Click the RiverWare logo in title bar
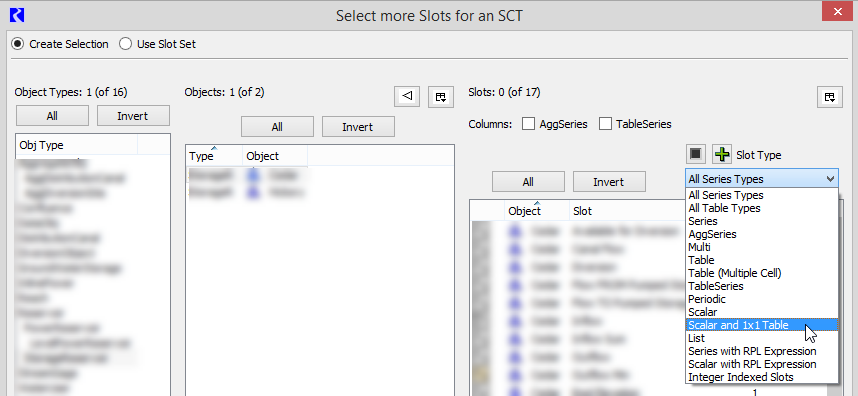858x396 pixels. (18, 15)
